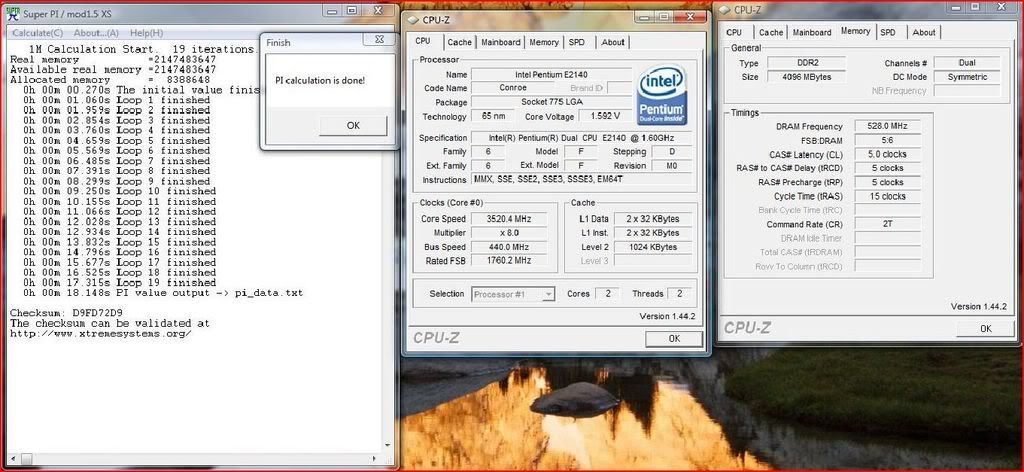
Task: Click the Level 2 cache value 1024 KBytes
Action: point(652,247)
